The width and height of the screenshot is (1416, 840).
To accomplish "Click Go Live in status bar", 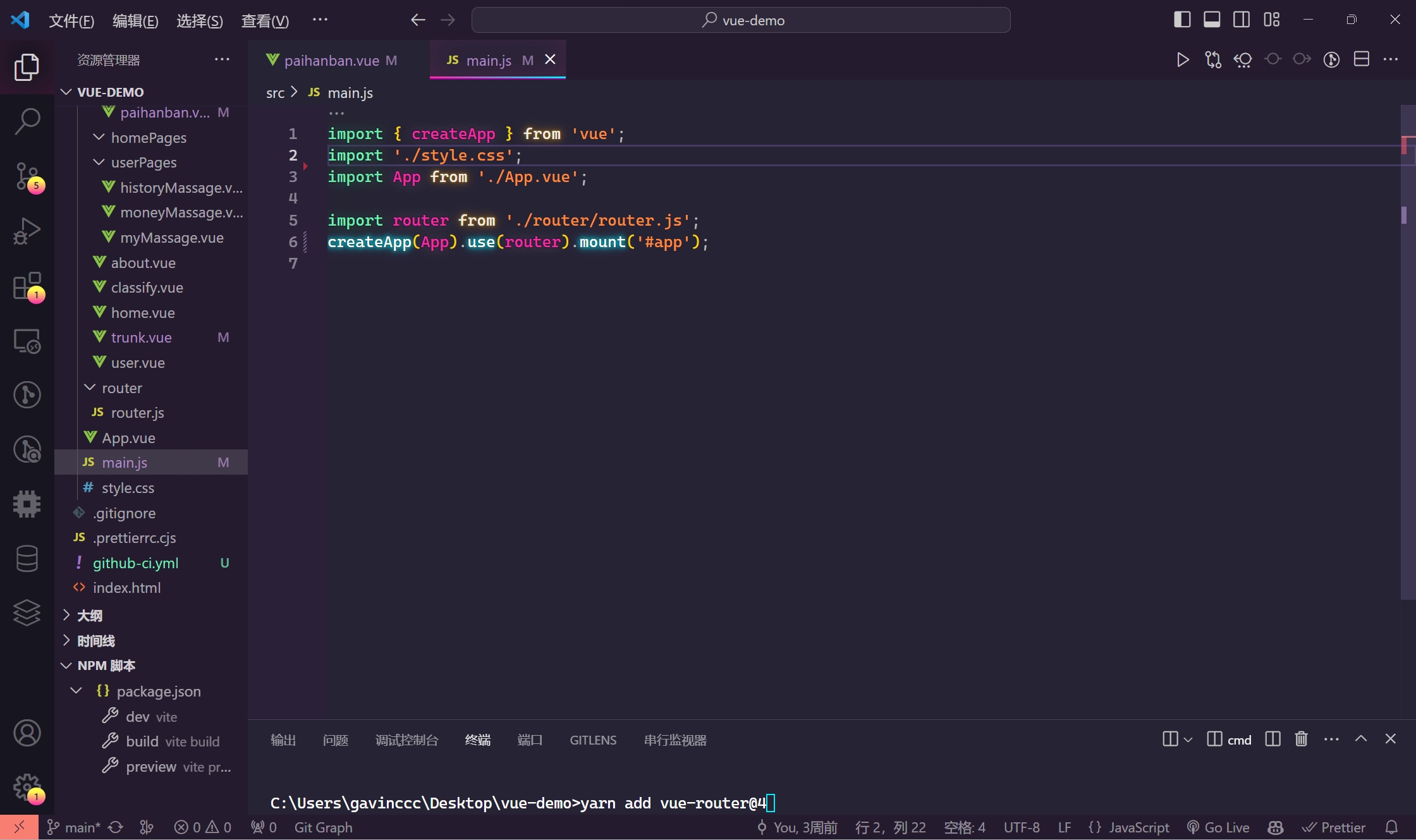I will coord(1218,827).
